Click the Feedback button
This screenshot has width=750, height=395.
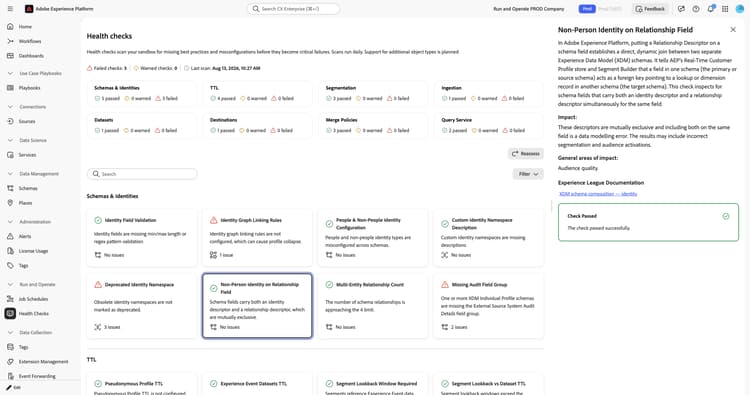pyautogui.click(x=650, y=9)
